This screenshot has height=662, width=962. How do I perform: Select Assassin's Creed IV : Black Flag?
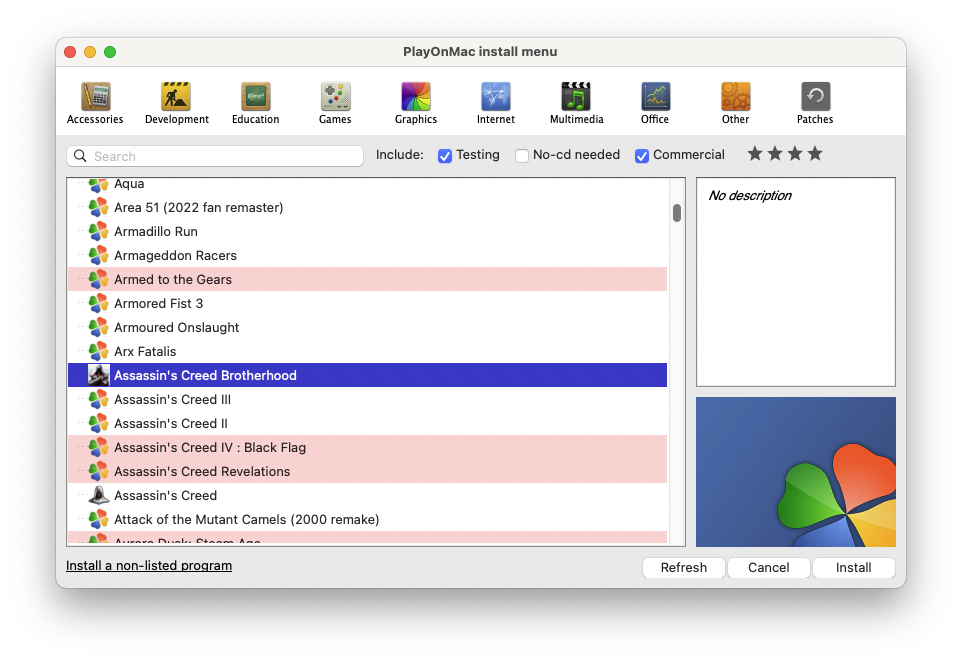[367, 447]
